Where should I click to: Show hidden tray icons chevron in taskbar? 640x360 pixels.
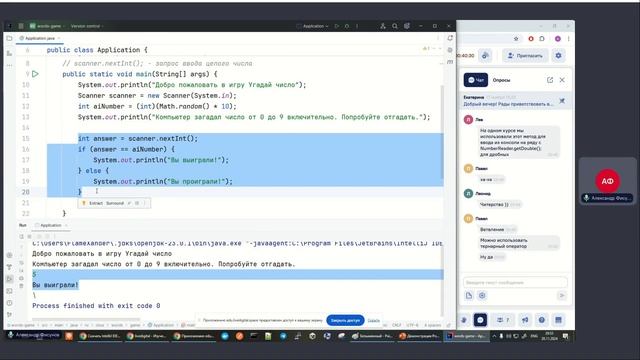494,336
